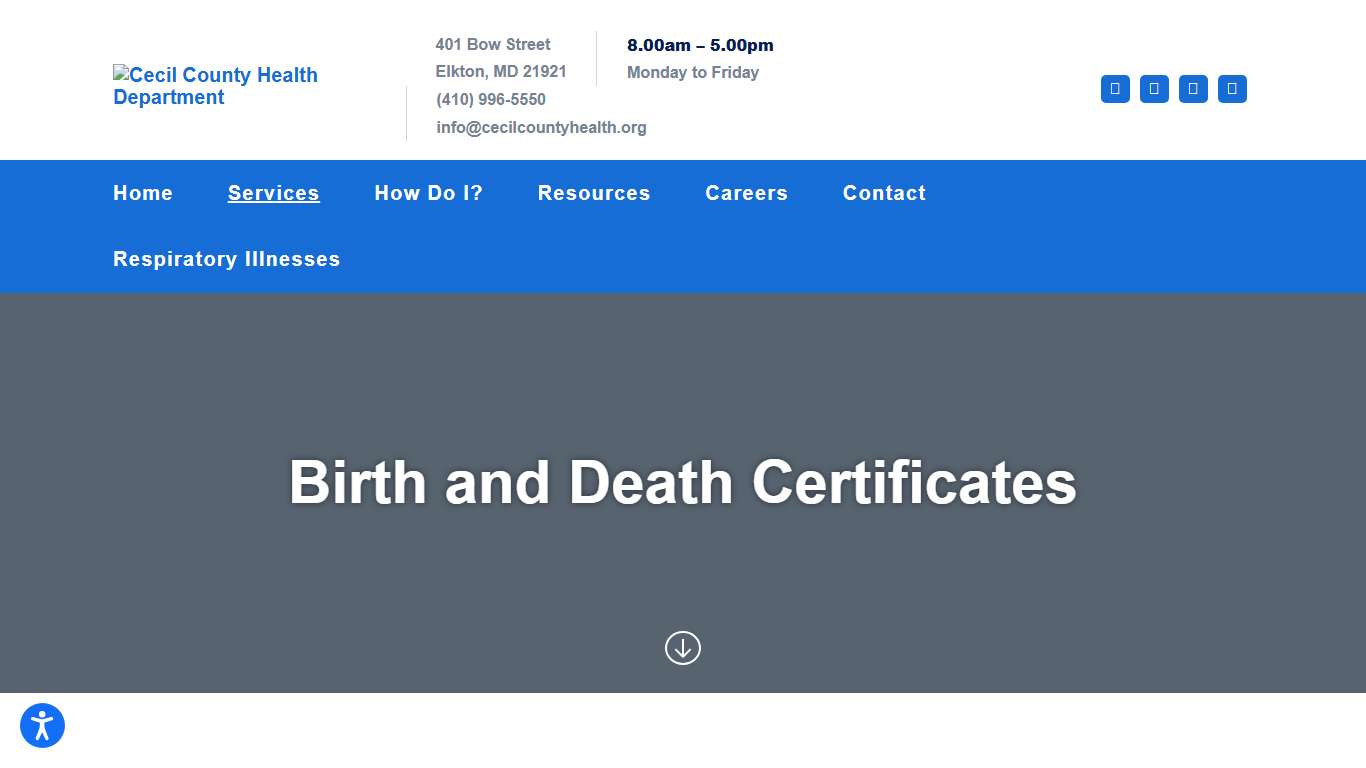Open the accessibility options icon
1366x768 pixels.
(x=42, y=725)
